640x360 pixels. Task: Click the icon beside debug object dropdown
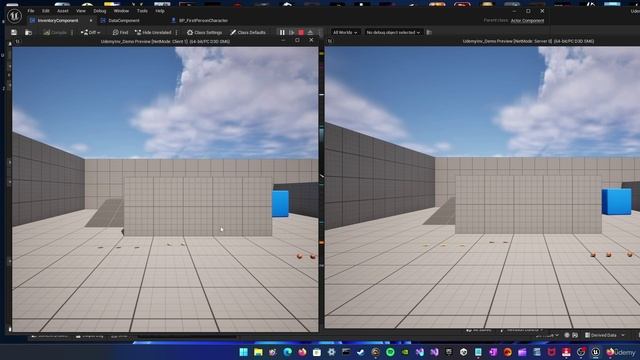point(429,32)
